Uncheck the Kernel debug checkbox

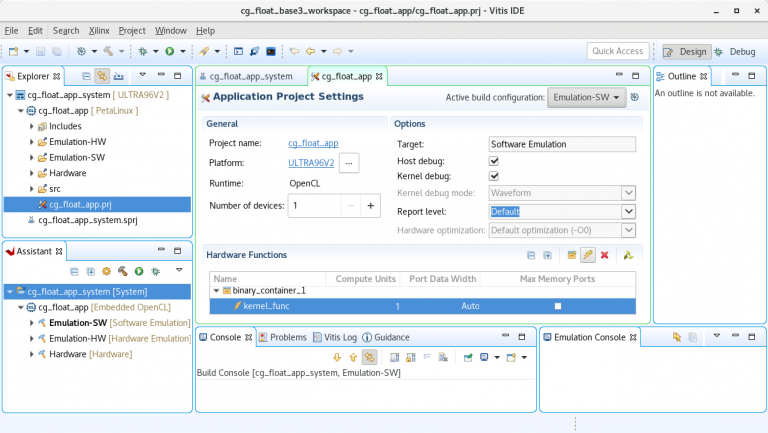pos(494,177)
